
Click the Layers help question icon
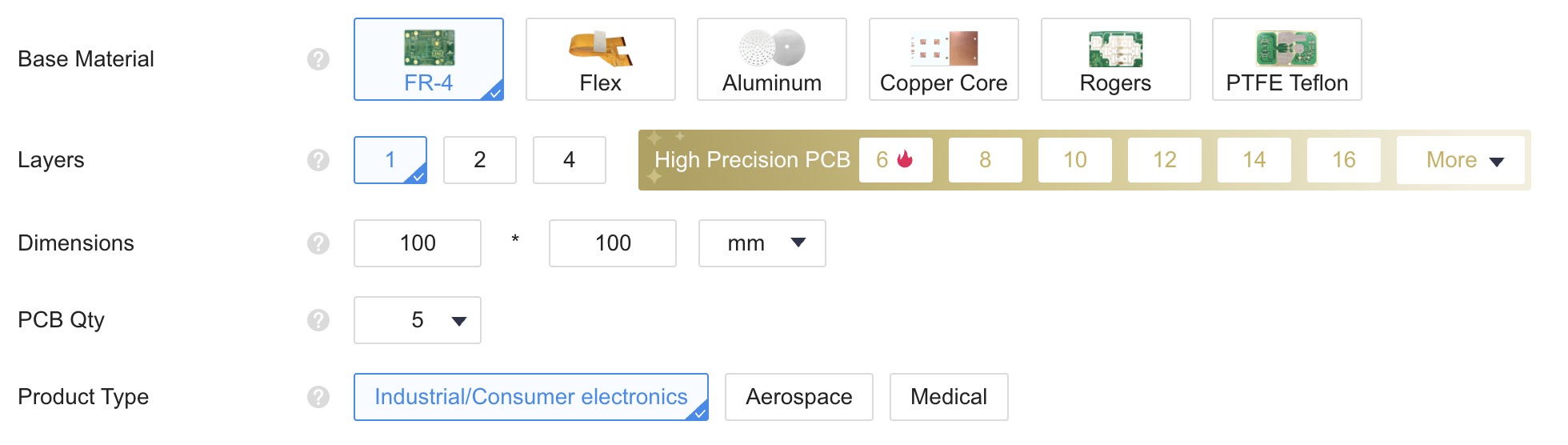[318, 160]
